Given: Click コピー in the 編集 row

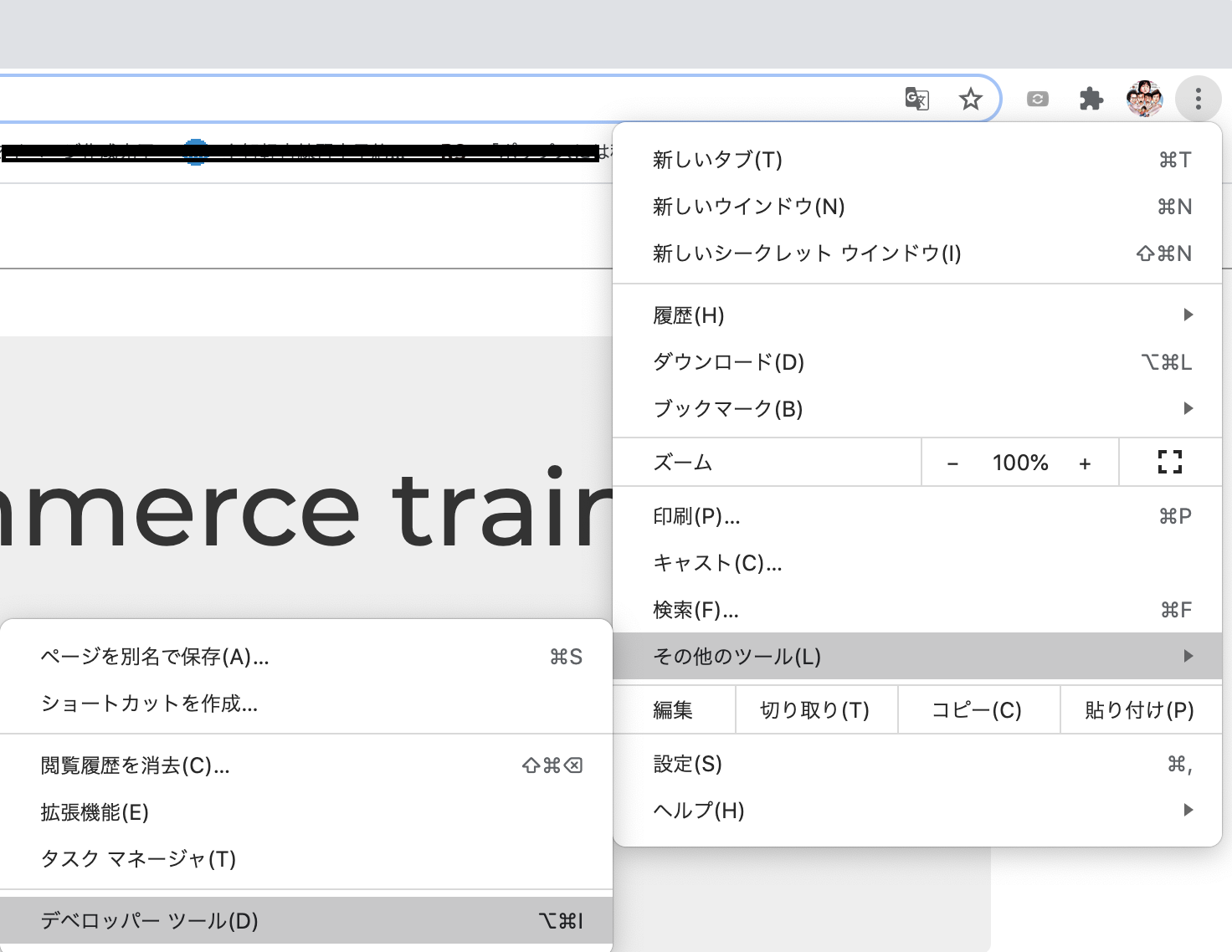Looking at the screenshot, I should [x=977, y=709].
